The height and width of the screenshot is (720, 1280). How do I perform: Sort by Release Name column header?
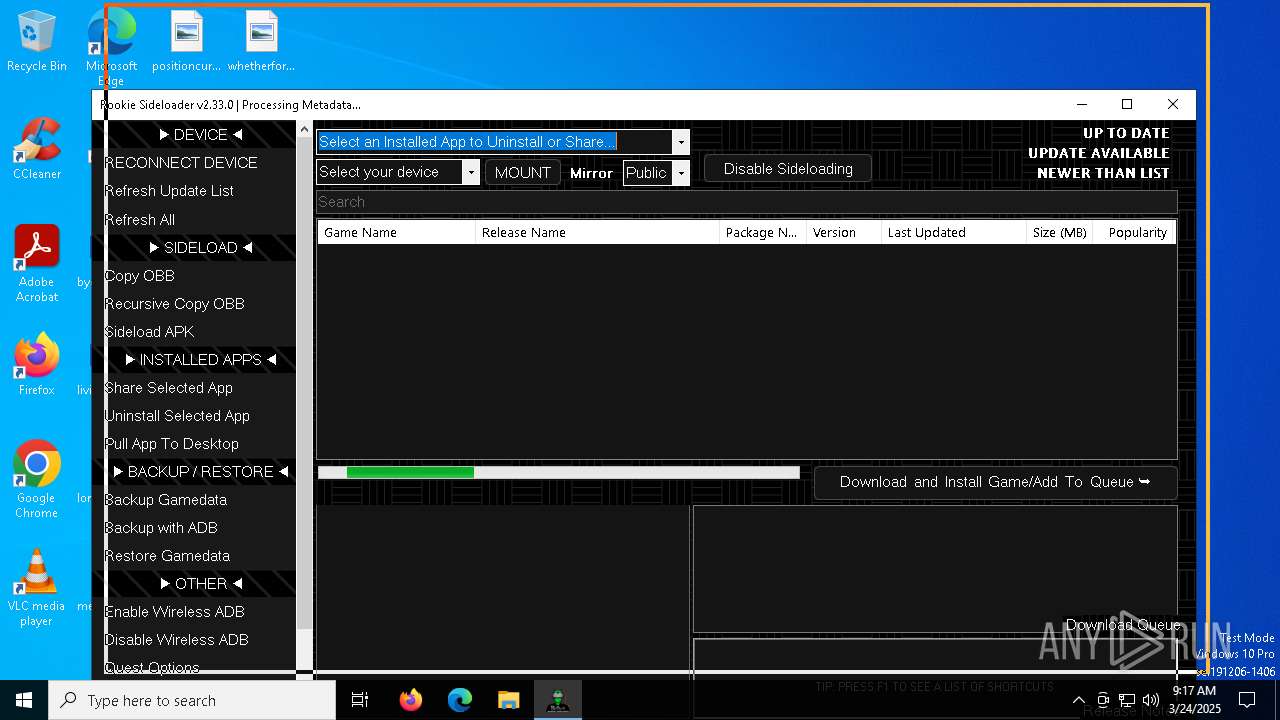(x=597, y=232)
